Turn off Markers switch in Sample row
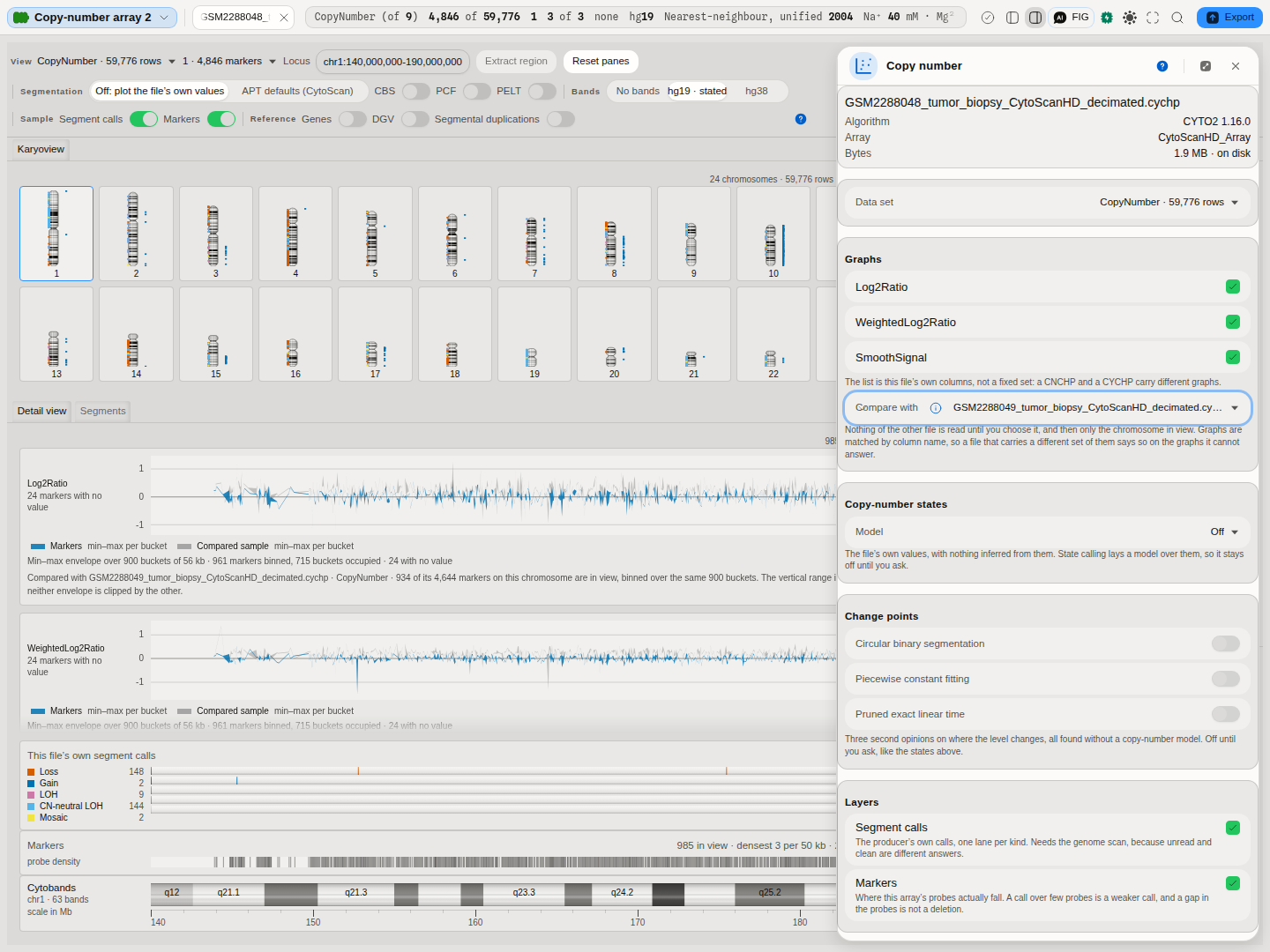Image resolution: width=1270 pixels, height=952 pixels. [x=221, y=119]
